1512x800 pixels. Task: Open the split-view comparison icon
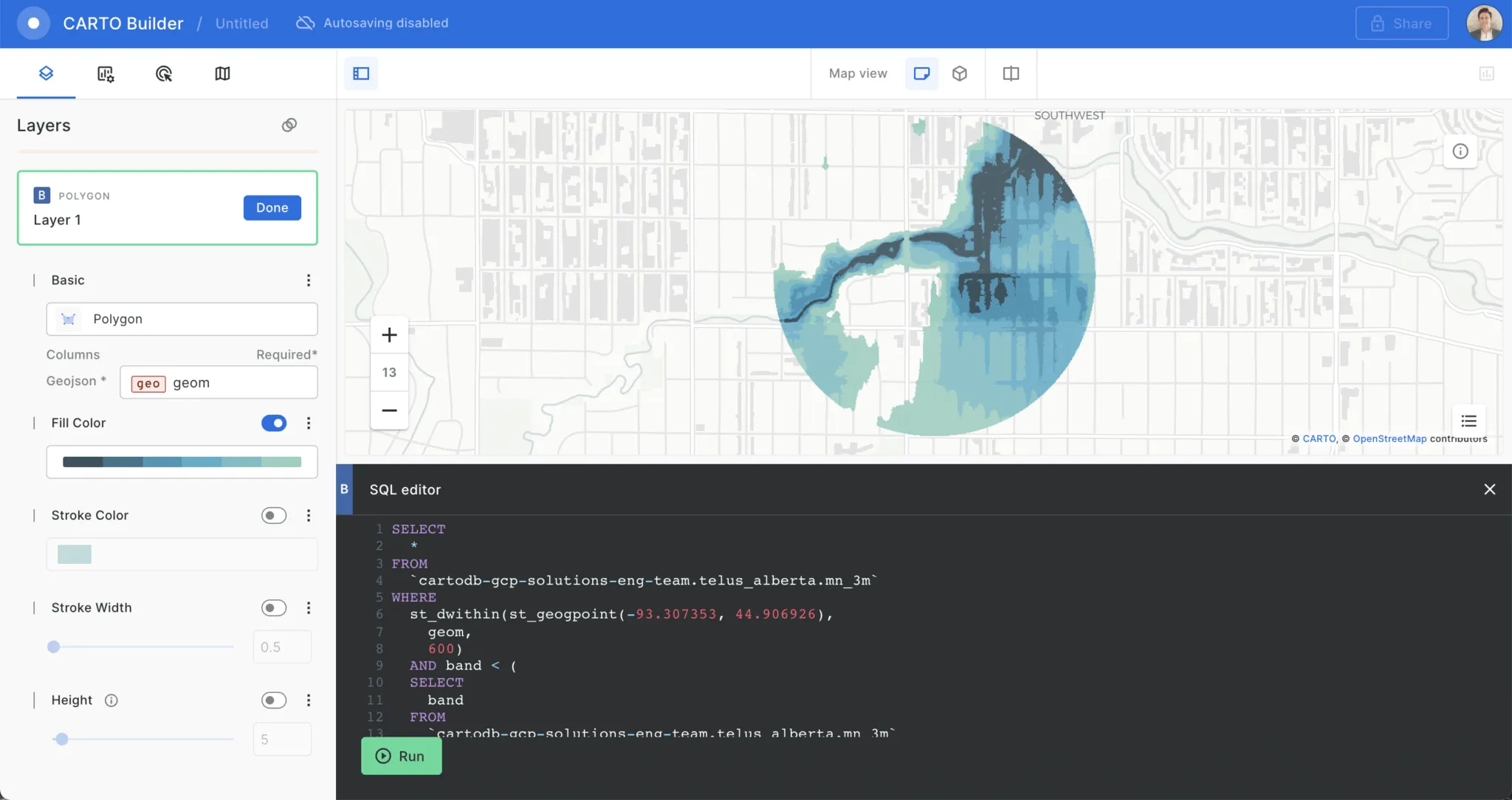click(x=1011, y=73)
